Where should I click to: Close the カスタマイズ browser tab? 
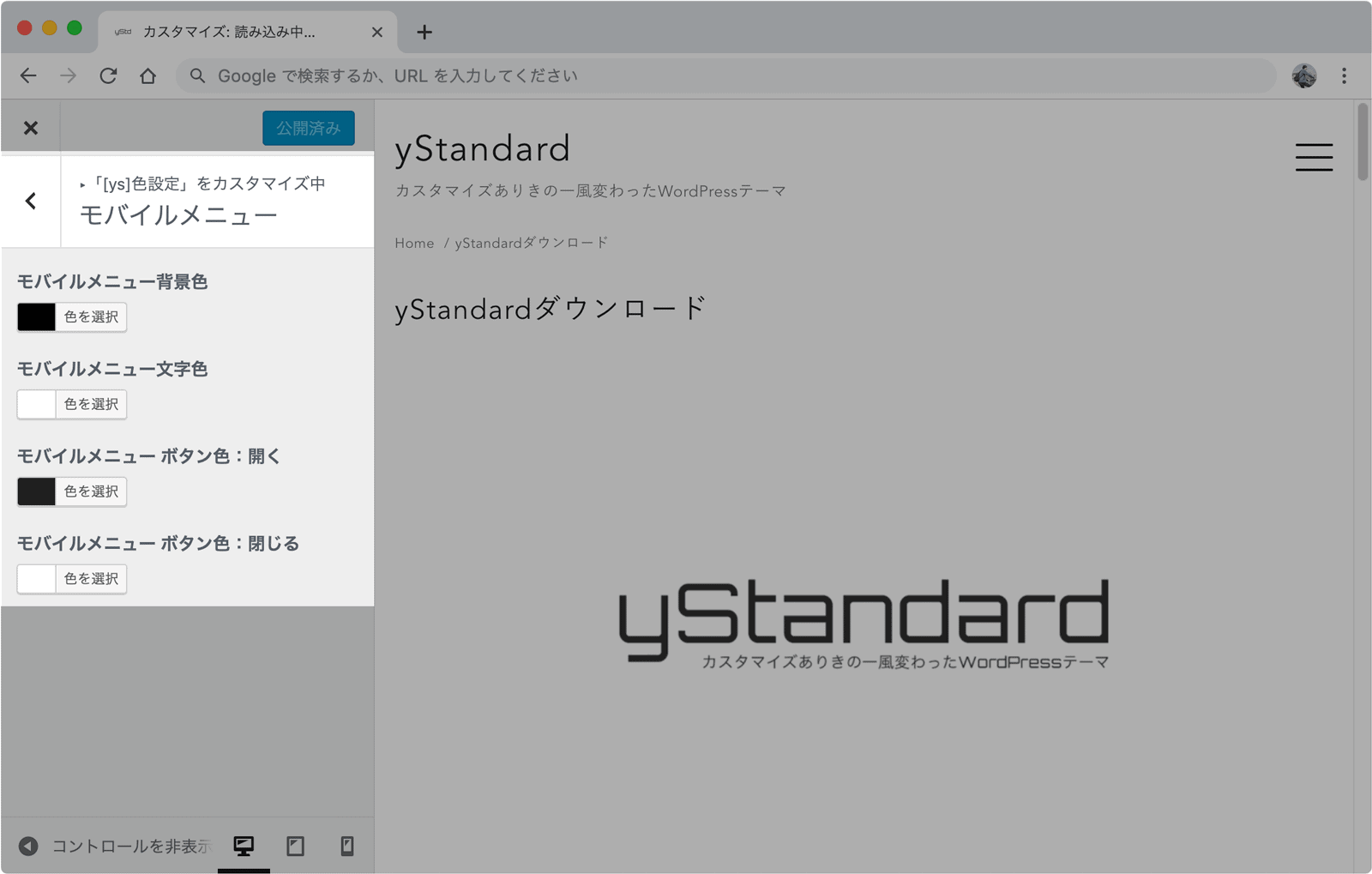coord(377,33)
